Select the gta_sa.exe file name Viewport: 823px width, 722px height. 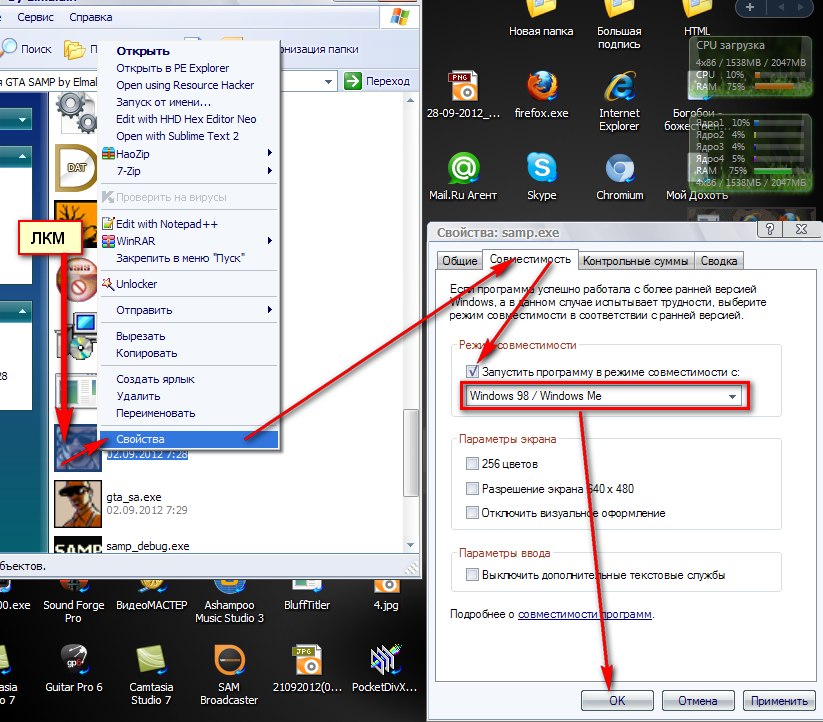pyautogui.click(x=134, y=497)
